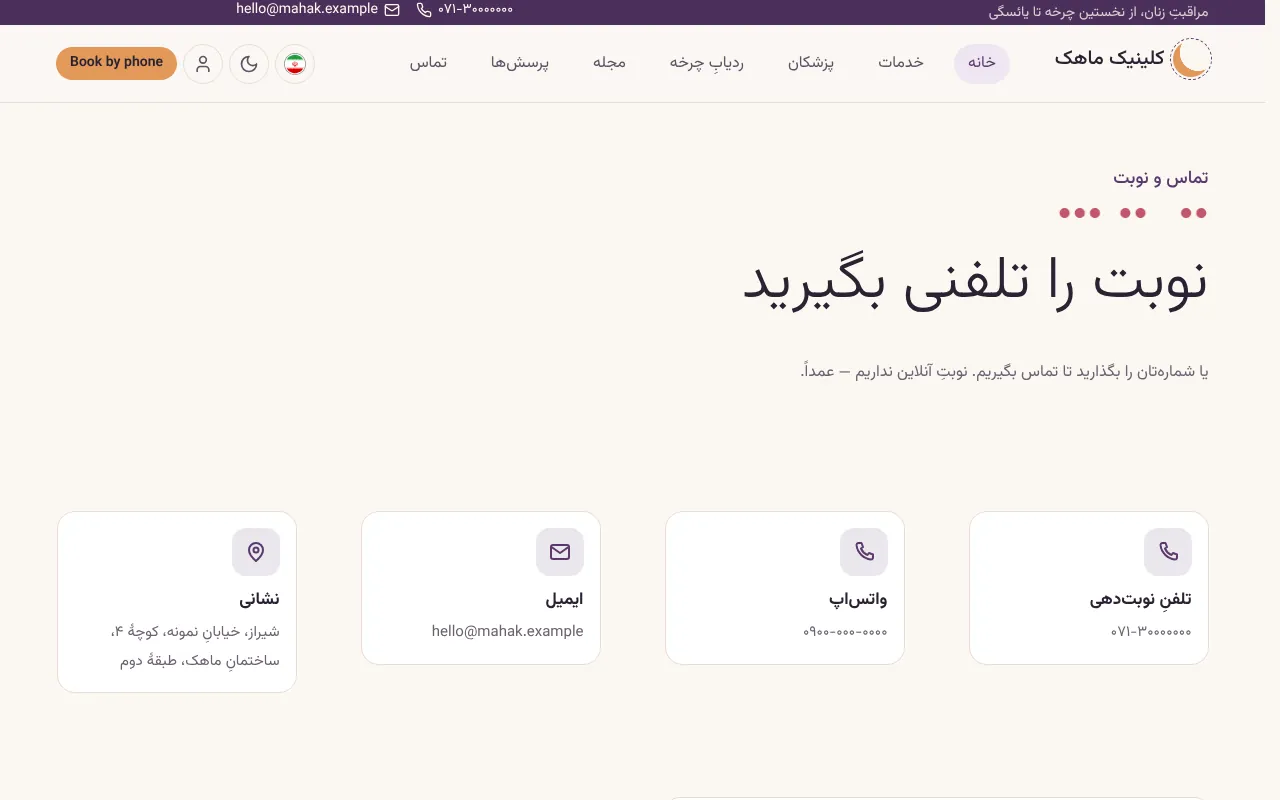Click the تلفنِ نوبت‌دهی card title
Screen dimensions: 1280x800
[x=1141, y=599]
